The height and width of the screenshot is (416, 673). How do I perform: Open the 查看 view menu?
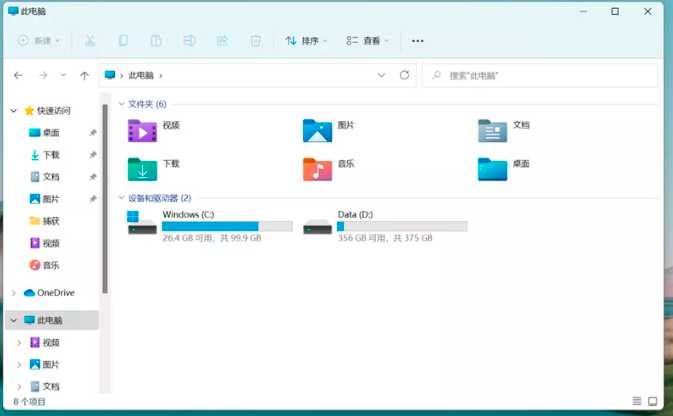point(367,41)
